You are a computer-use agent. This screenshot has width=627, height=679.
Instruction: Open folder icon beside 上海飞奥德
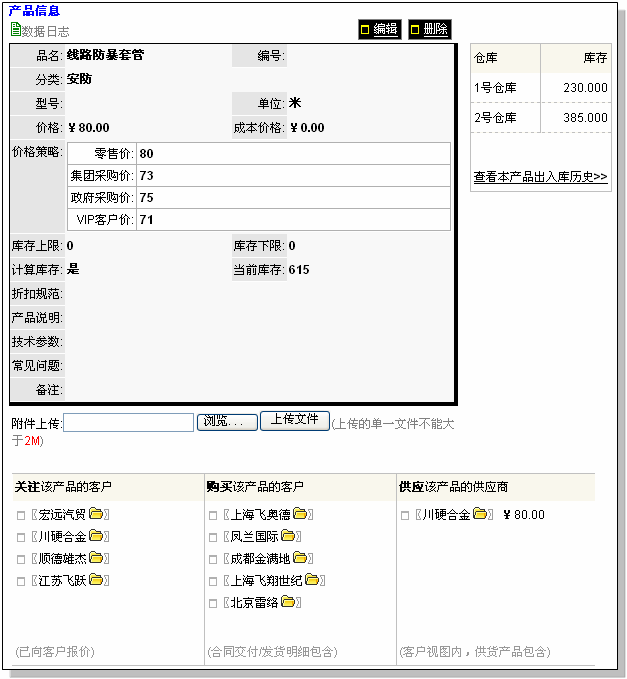point(301,515)
